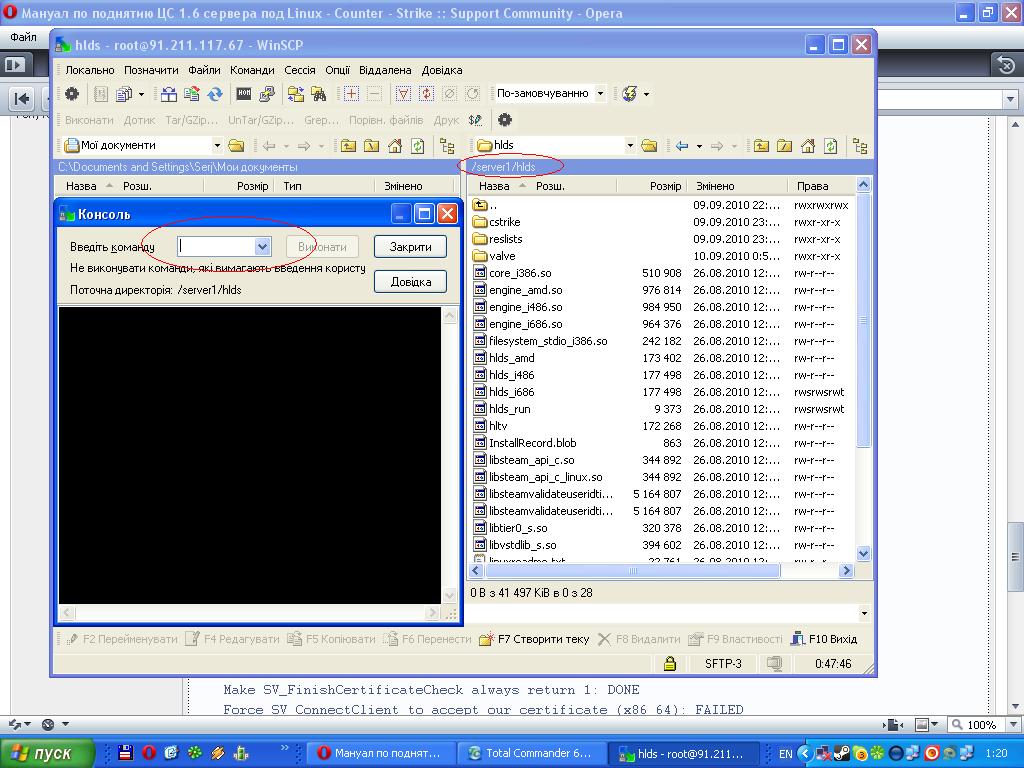Open the Файли menu
This screenshot has height=768, width=1024.
(x=204, y=70)
